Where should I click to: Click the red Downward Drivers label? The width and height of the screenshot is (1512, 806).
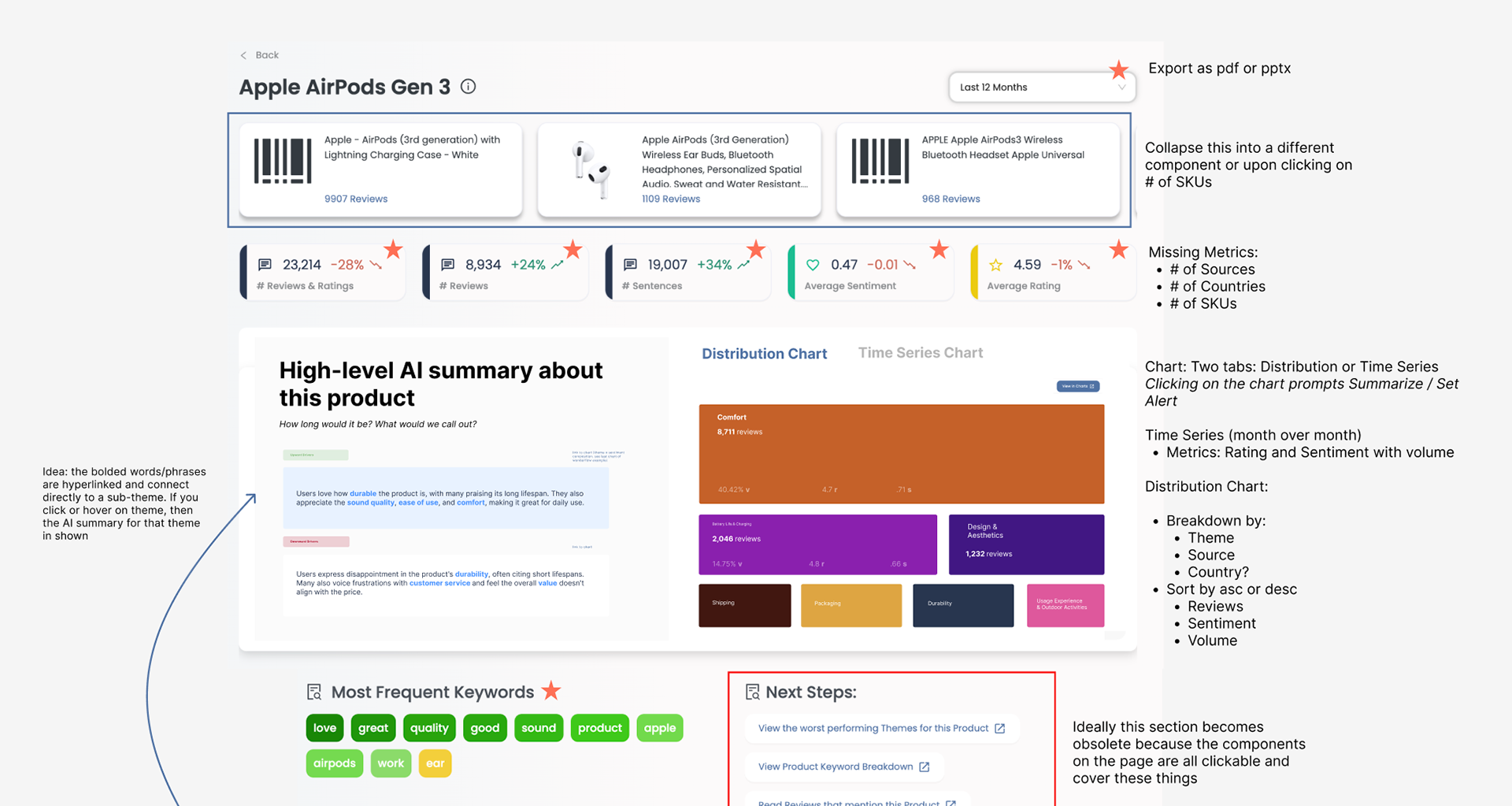pyautogui.click(x=316, y=541)
